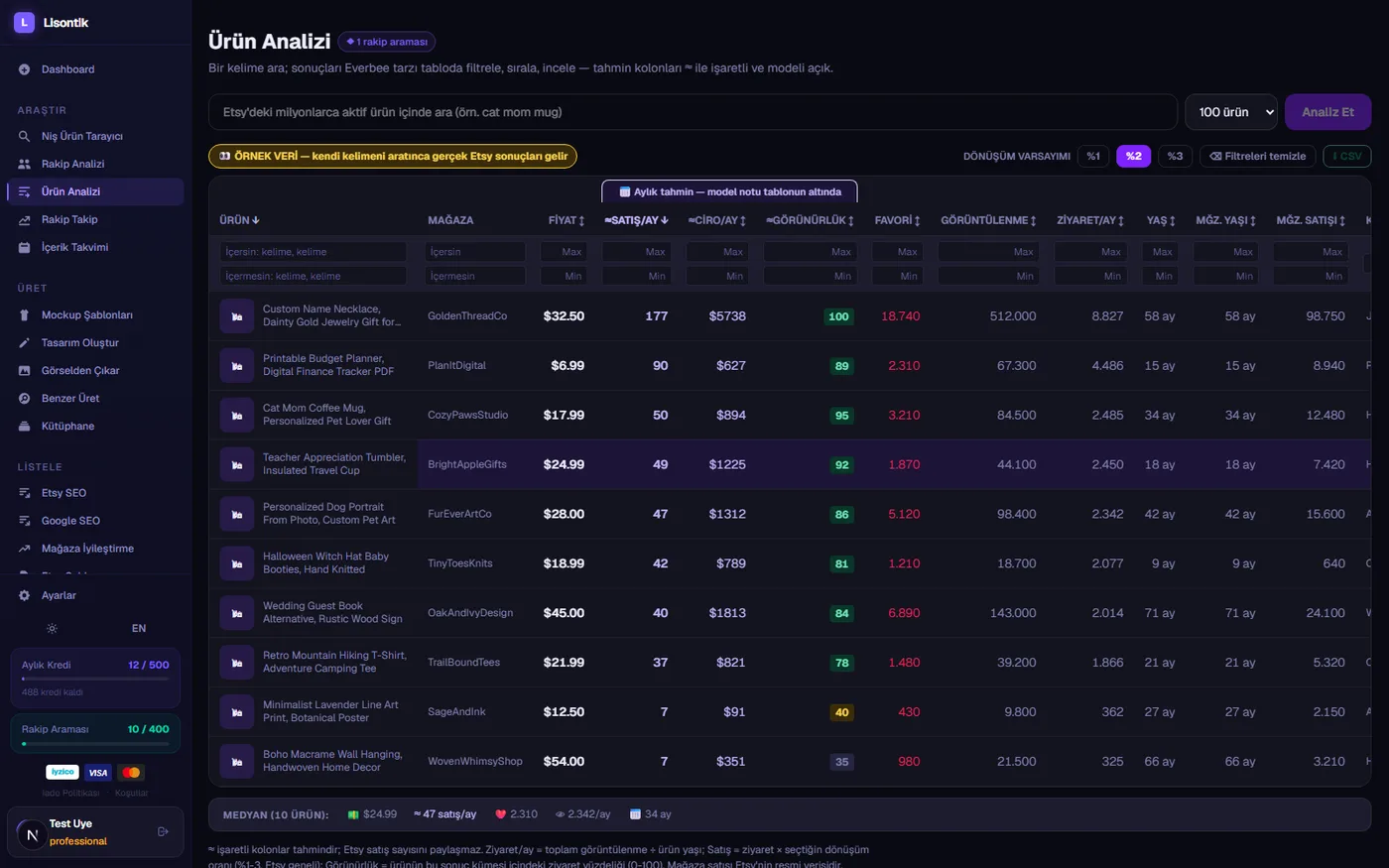Switch language with the EN toggle

point(139,628)
